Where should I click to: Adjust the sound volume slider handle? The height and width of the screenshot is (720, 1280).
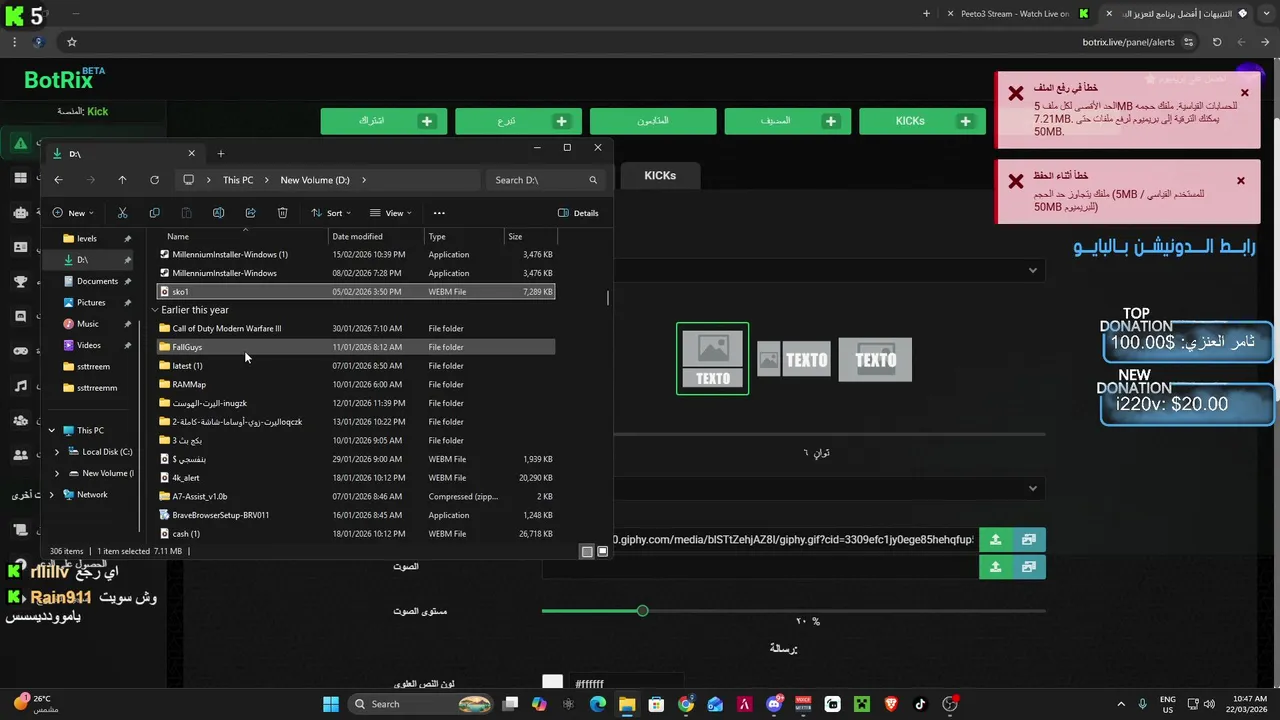pyautogui.click(x=642, y=610)
